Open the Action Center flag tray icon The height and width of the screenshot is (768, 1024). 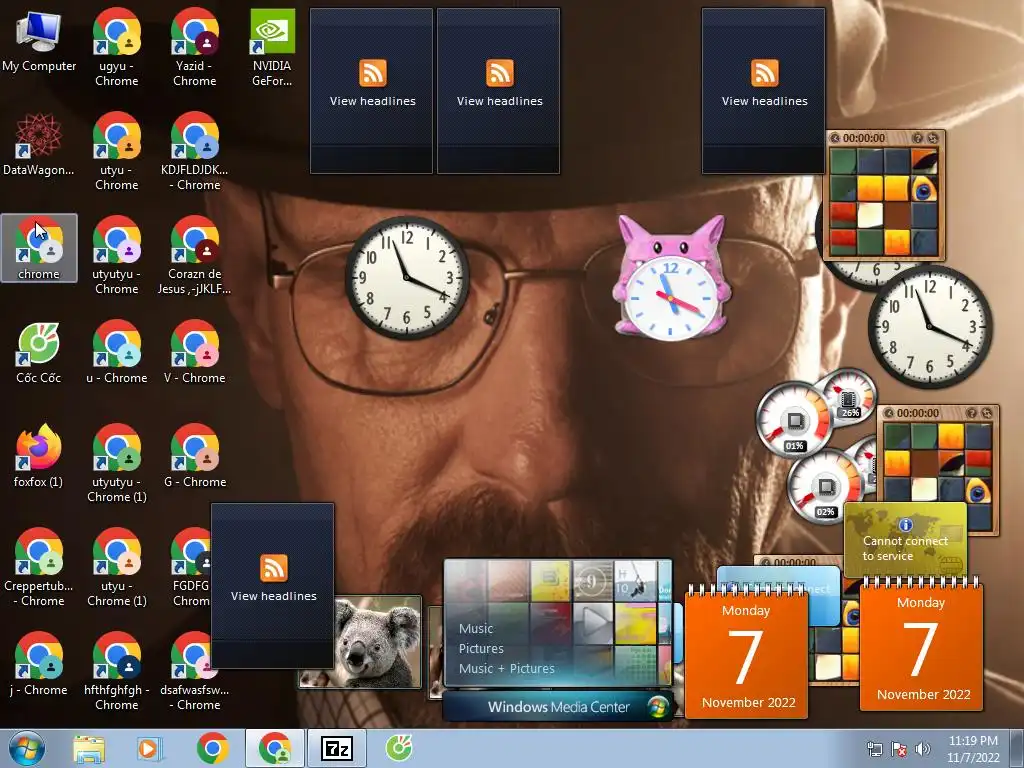[x=899, y=749]
